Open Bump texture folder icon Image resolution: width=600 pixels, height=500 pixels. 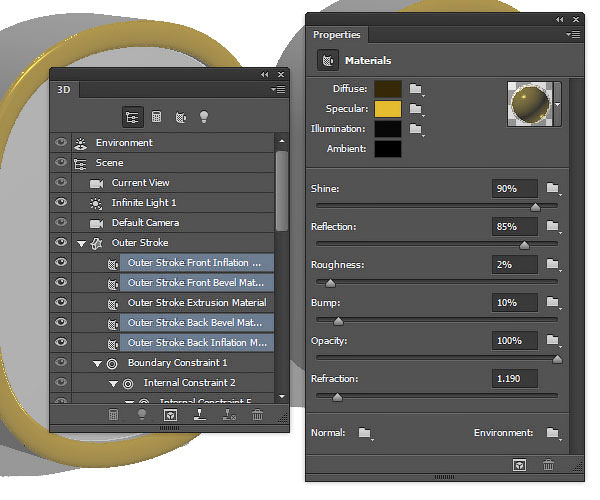[x=553, y=302]
